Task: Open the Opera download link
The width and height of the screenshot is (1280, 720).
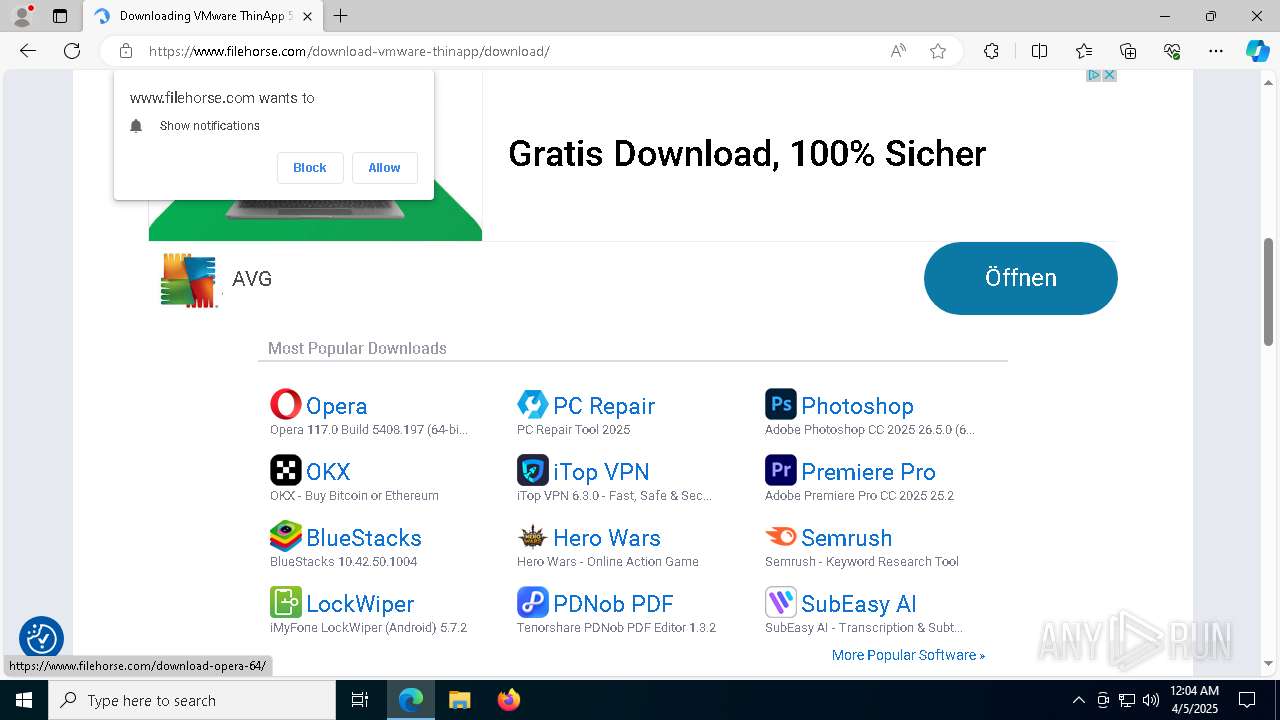Action: click(336, 406)
